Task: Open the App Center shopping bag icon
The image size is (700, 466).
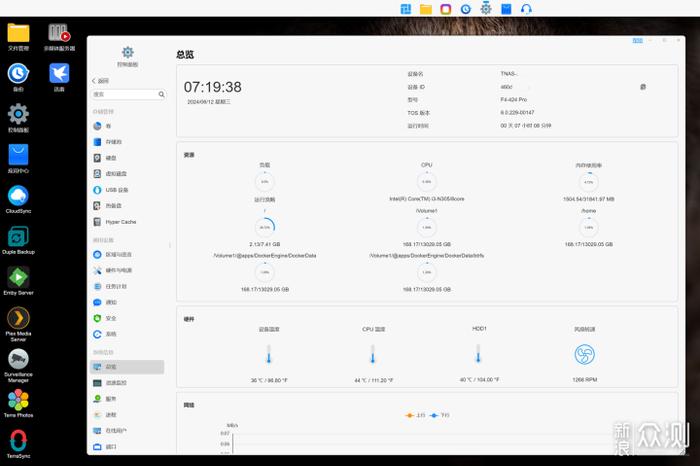Action: (18, 158)
